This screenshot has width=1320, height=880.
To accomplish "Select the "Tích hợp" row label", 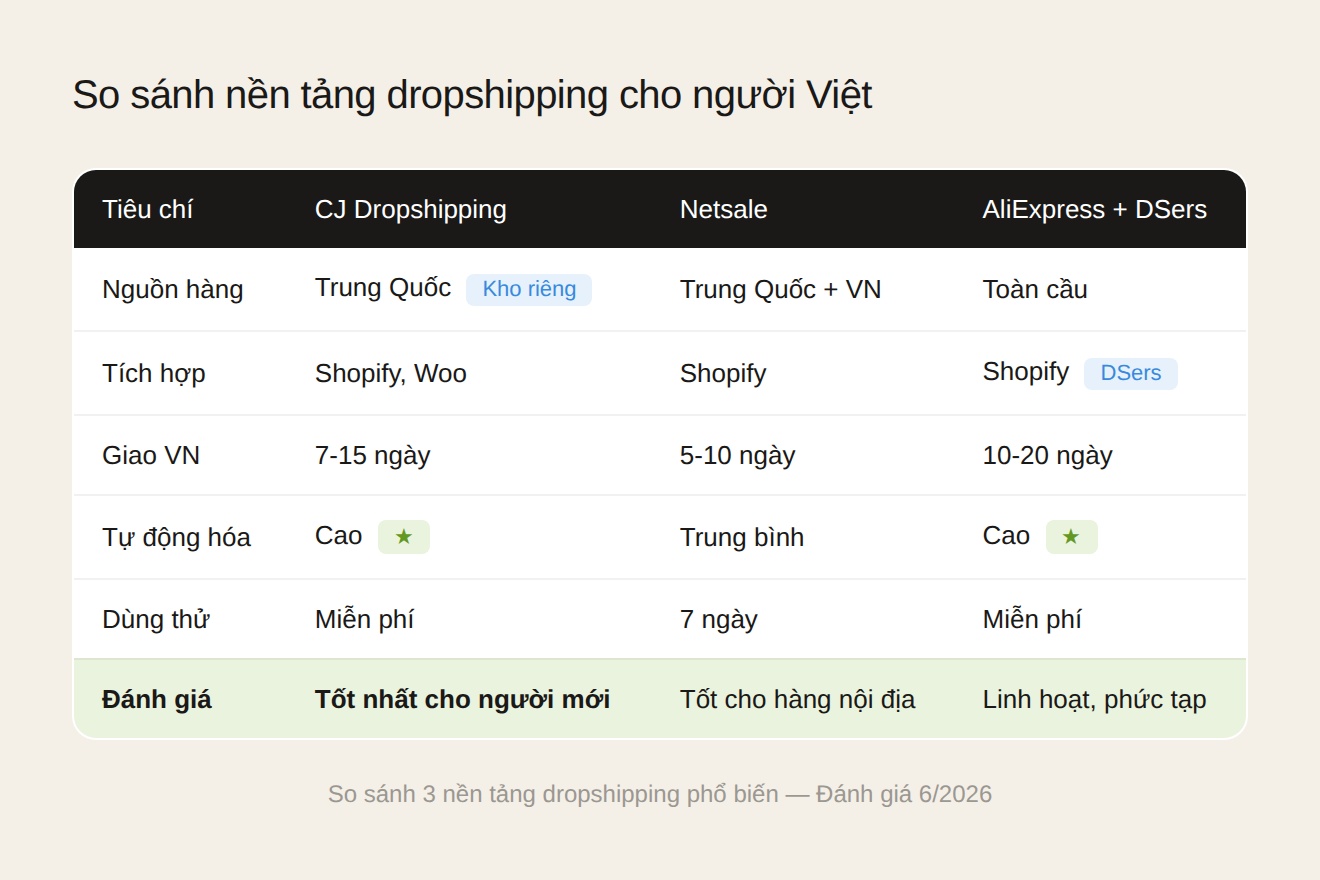I will coord(154,373).
